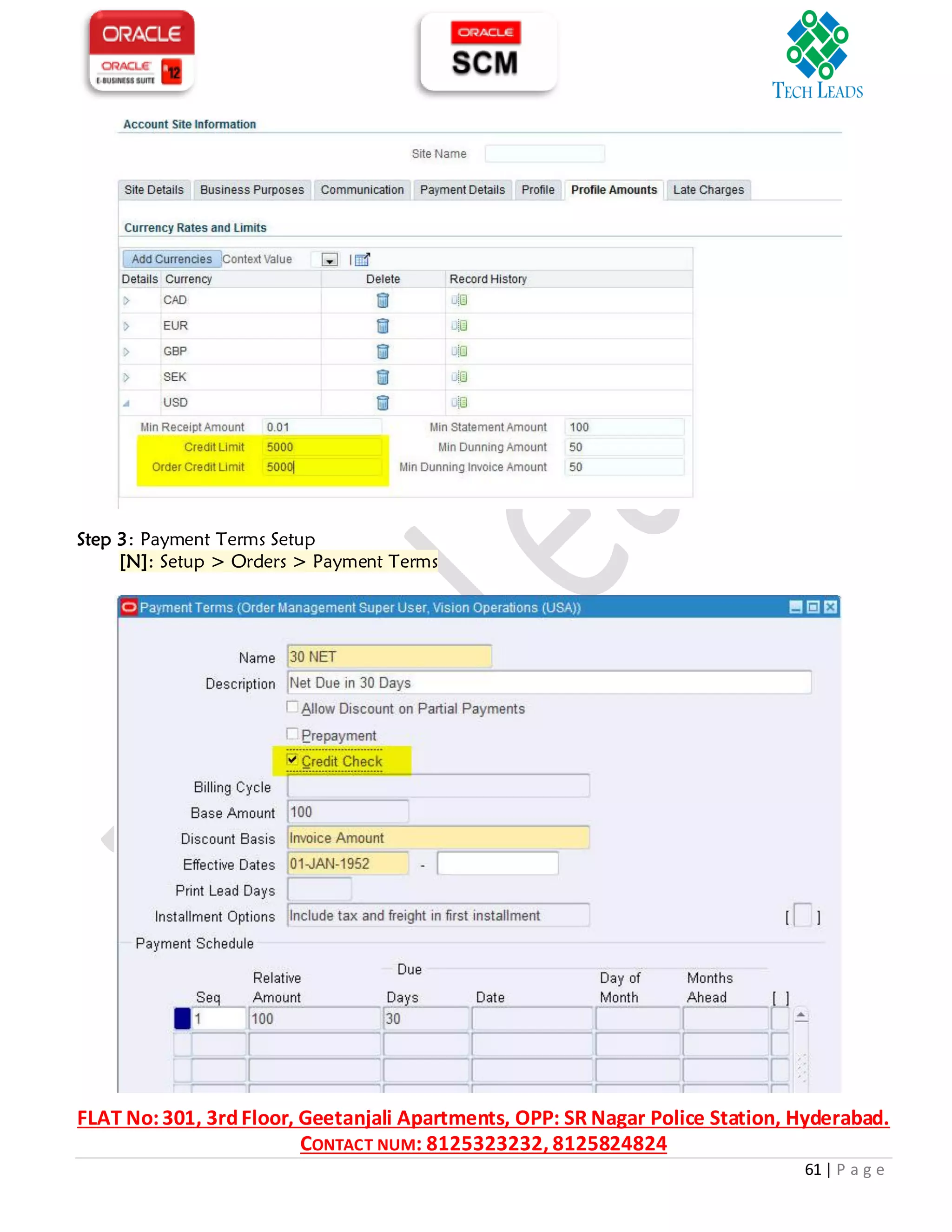Open record history for EUR currency
952x1232 pixels.
tap(459, 325)
